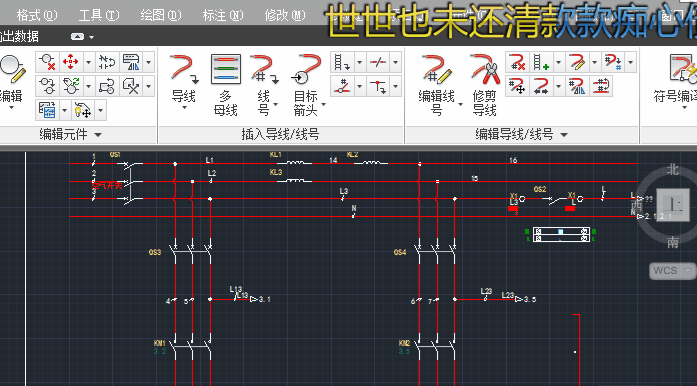Open the 格式(O) menu

37,16
